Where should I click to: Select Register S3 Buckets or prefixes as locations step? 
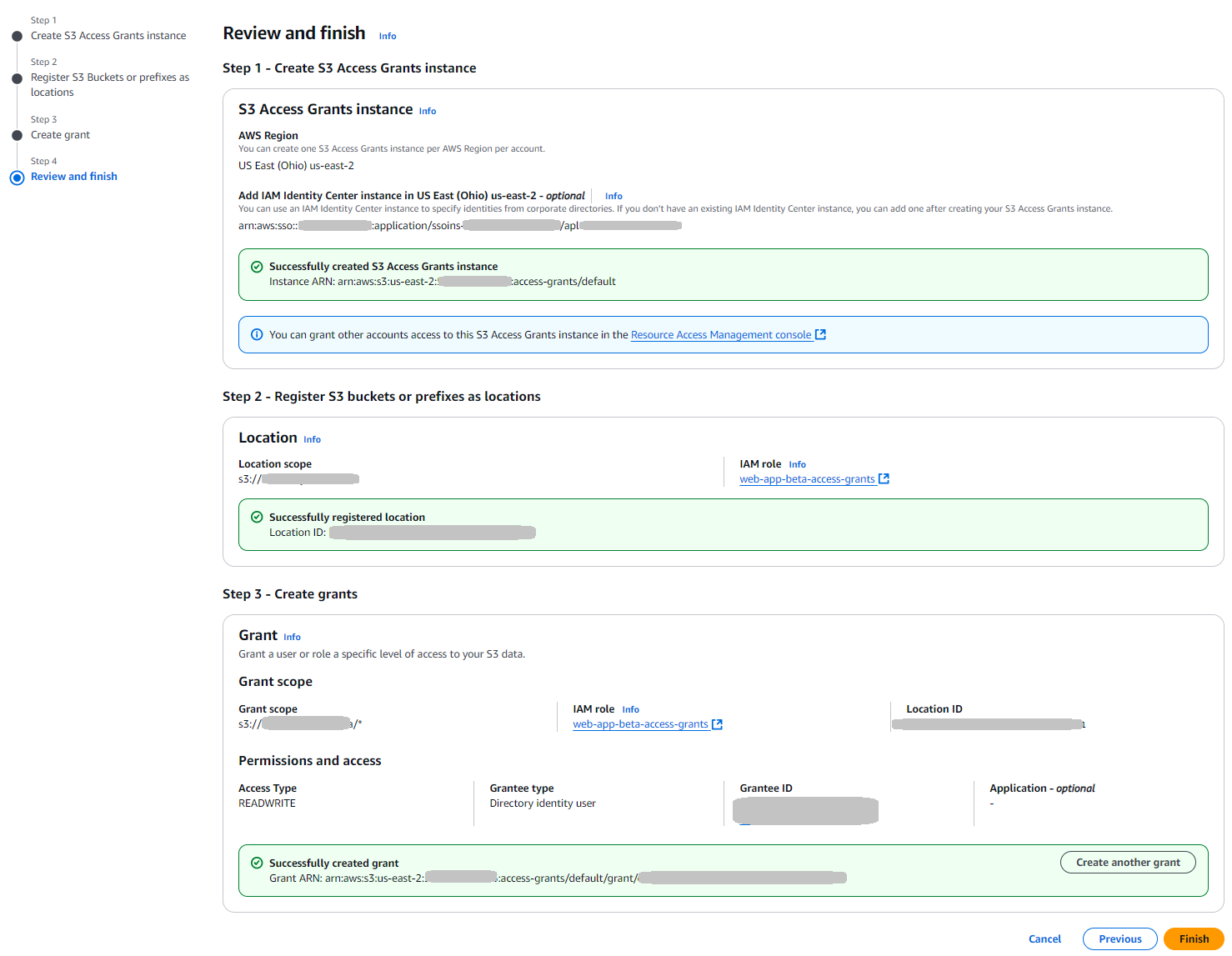tap(109, 84)
